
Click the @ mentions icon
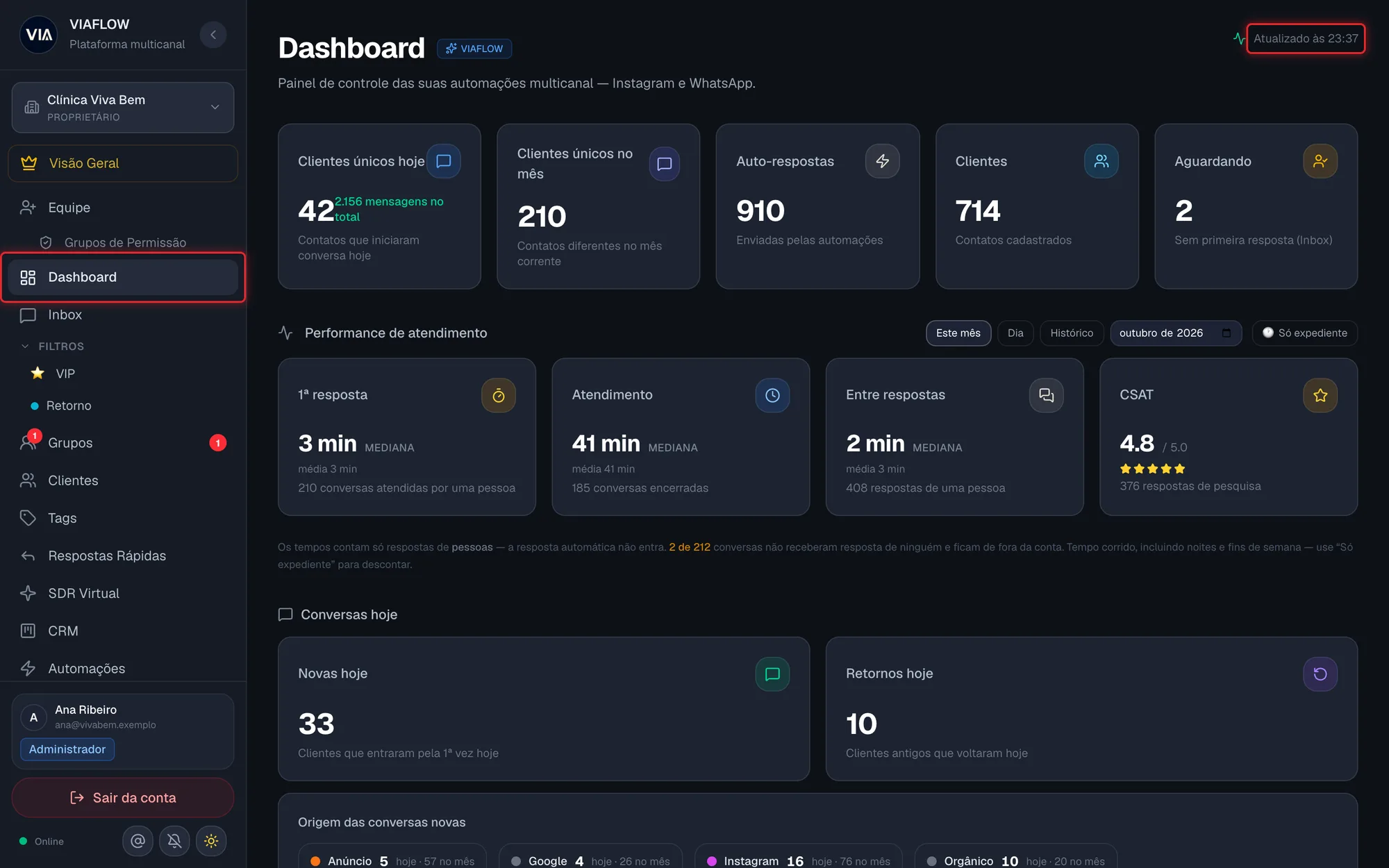point(138,841)
